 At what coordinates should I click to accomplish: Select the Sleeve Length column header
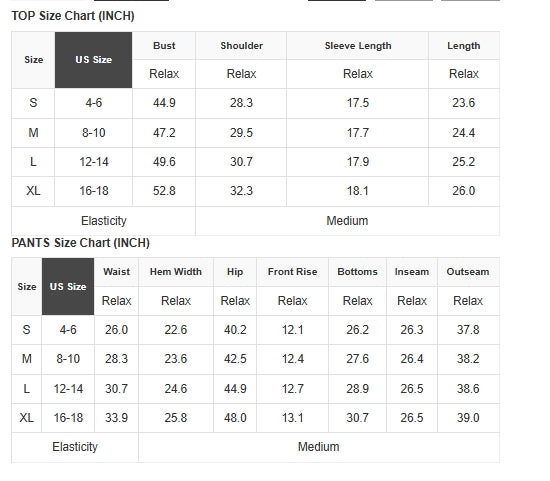pyautogui.click(x=358, y=46)
